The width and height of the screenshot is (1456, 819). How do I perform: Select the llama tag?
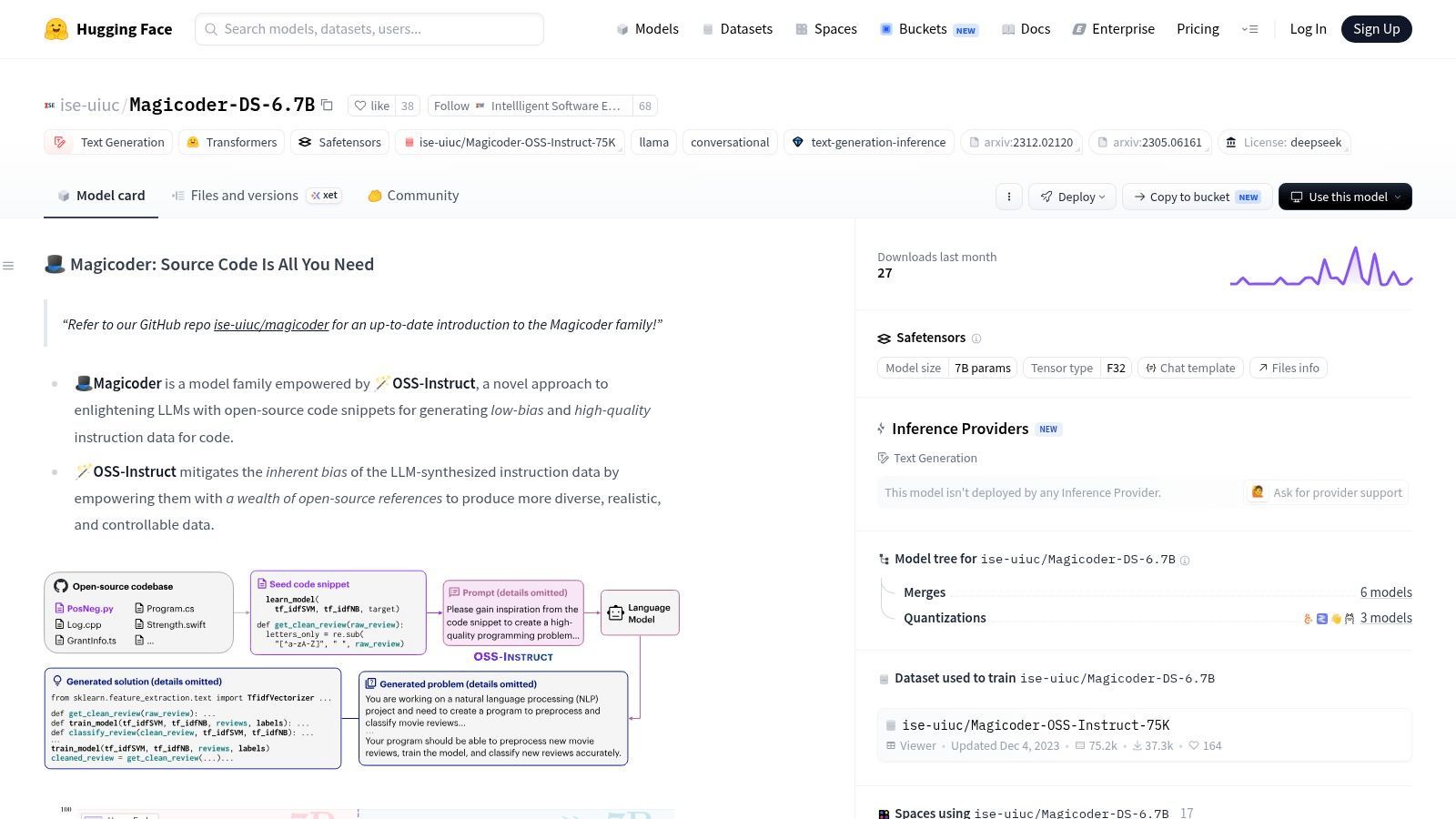pos(653,142)
